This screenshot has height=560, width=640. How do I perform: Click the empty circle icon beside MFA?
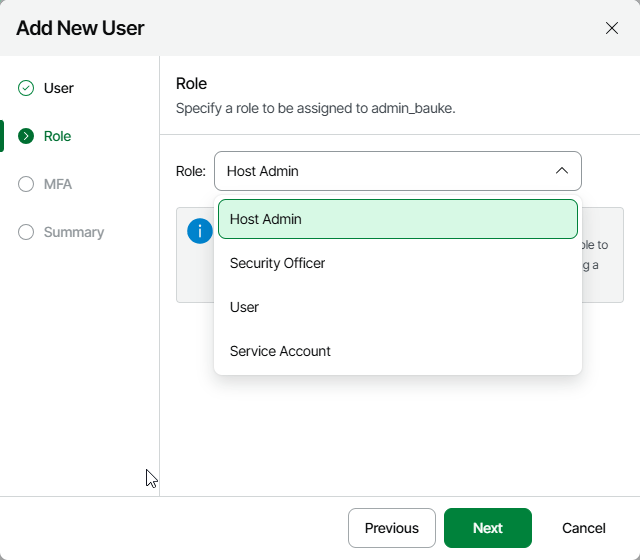[x=26, y=184]
